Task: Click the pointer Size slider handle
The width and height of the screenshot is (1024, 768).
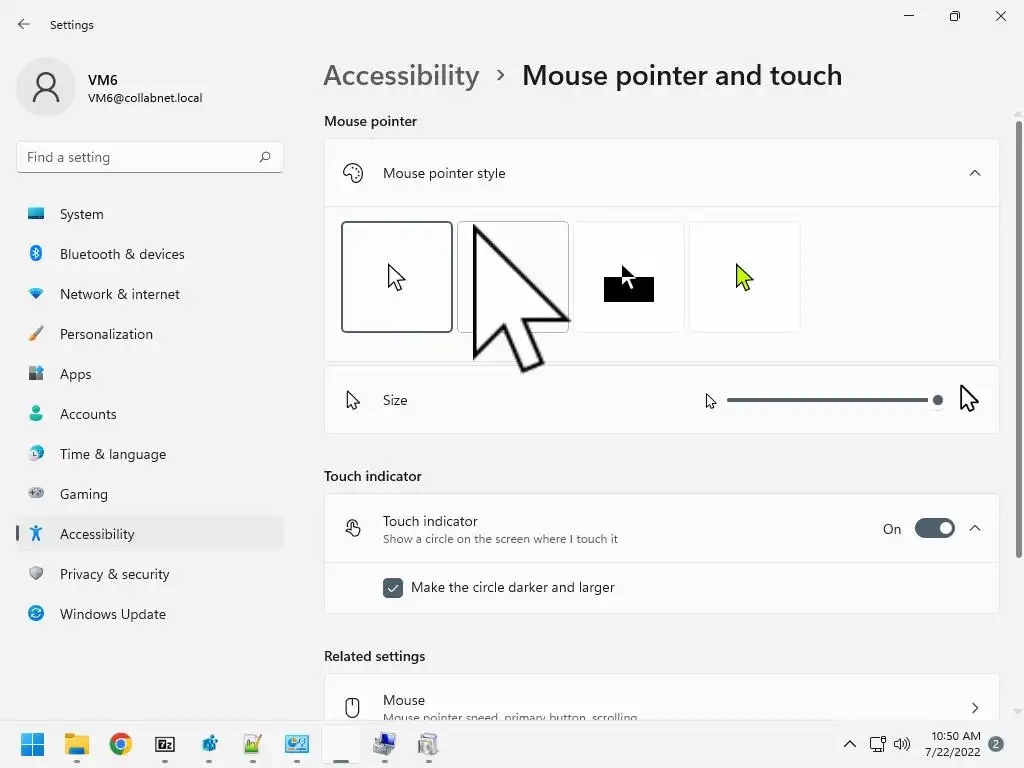Action: [938, 400]
